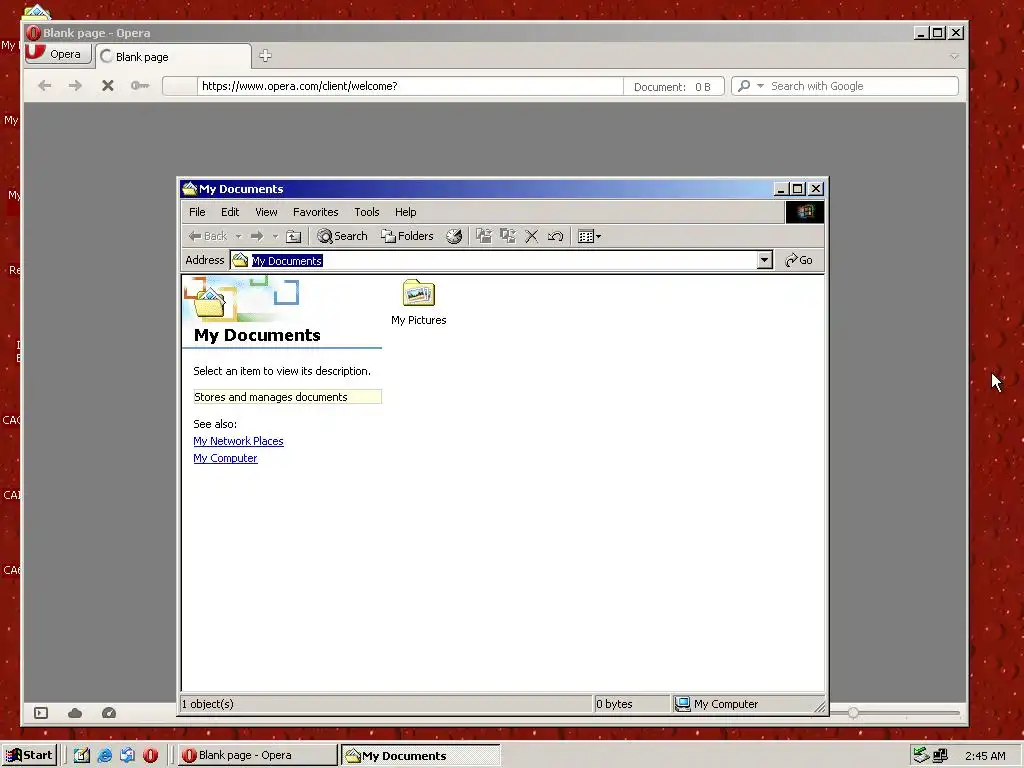This screenshot has height=768, width=1024.
Task: Click the network connection tray icon
Action: pyautogui.click(x=940, y=756)
